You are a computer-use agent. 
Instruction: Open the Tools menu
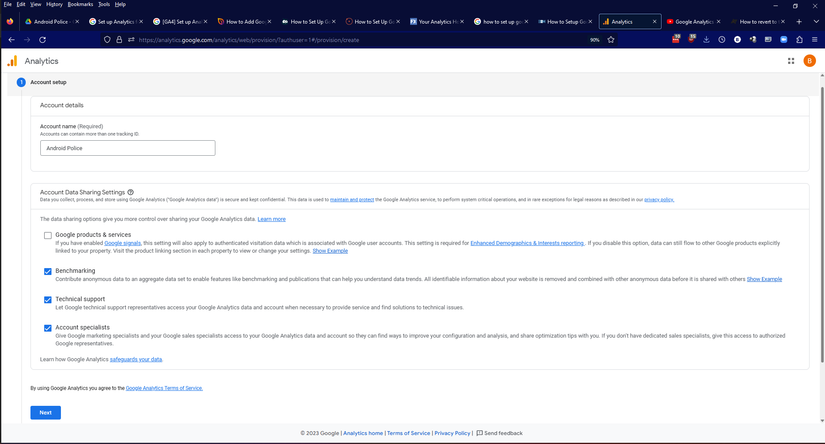104,4
